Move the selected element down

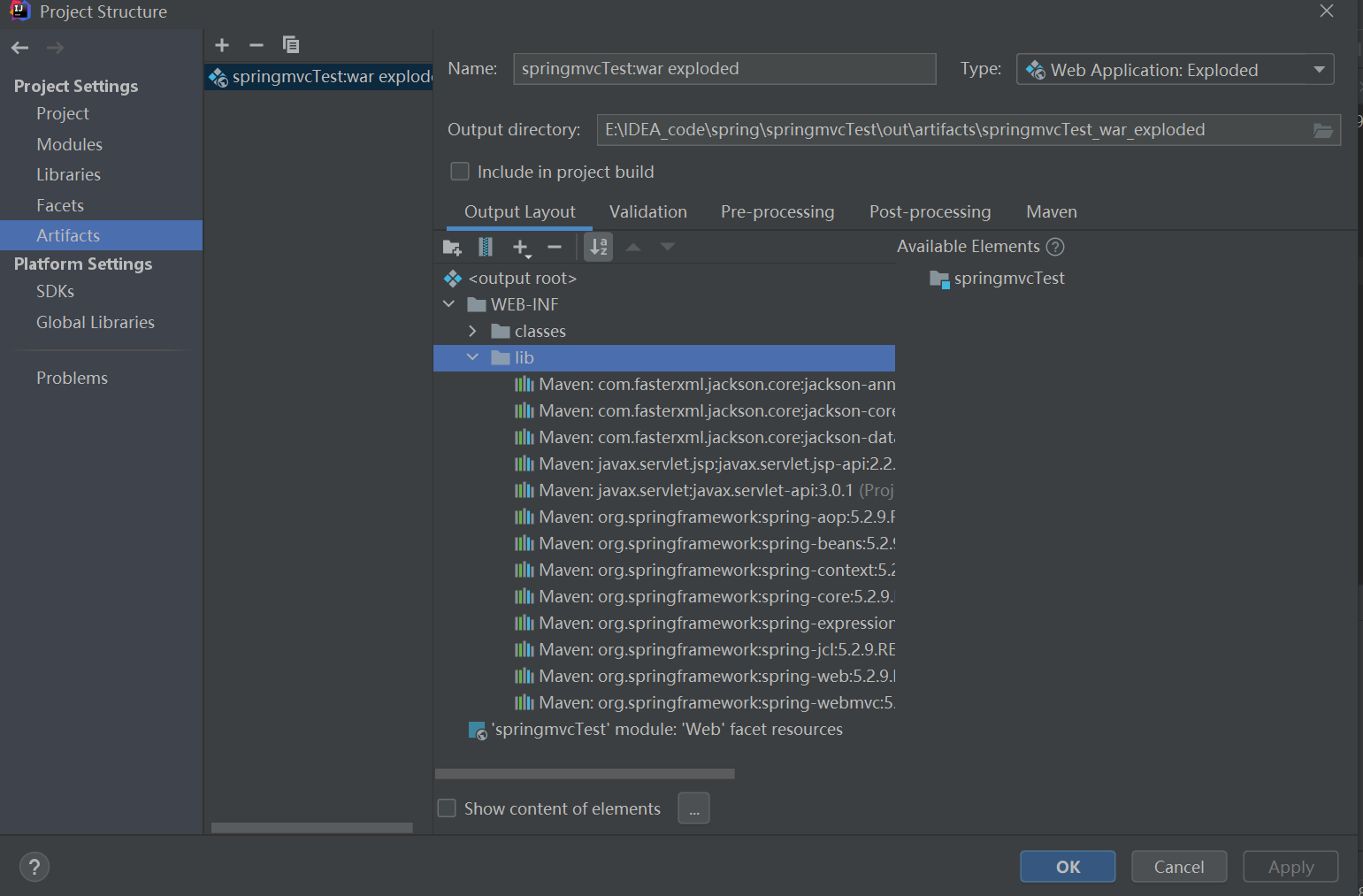(668, 247)
